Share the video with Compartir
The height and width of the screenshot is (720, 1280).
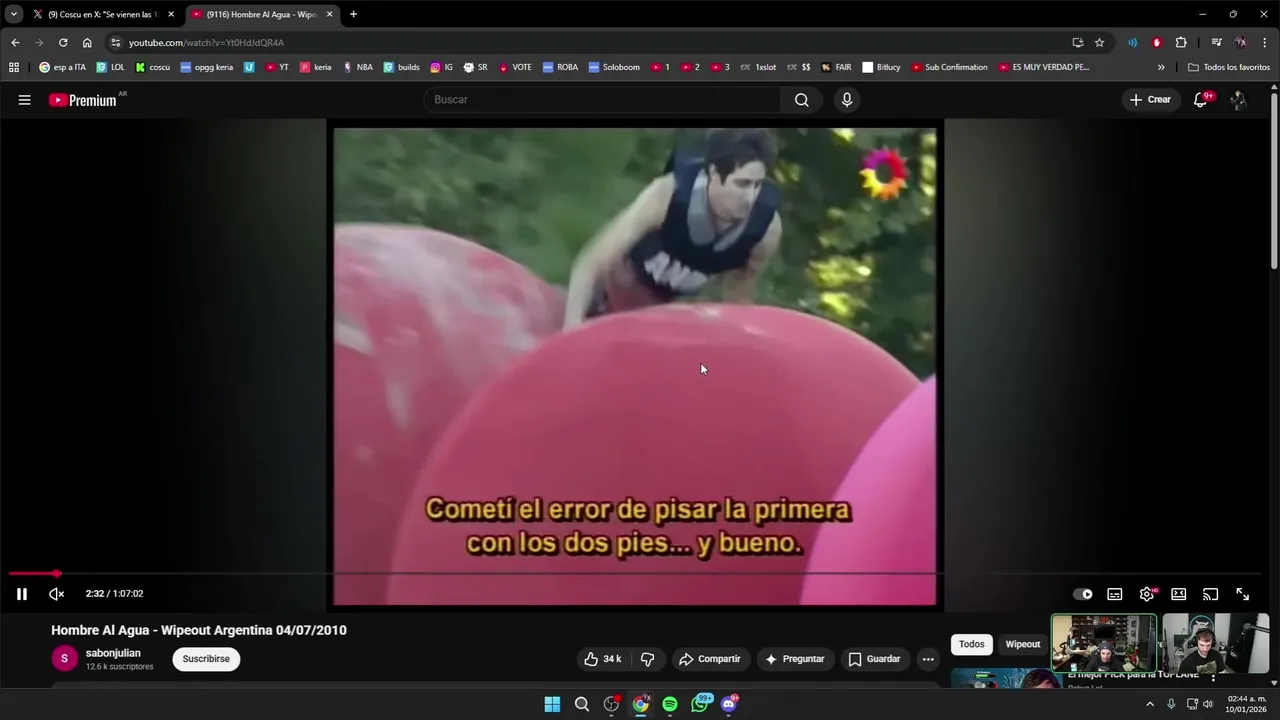pos(710,659)
